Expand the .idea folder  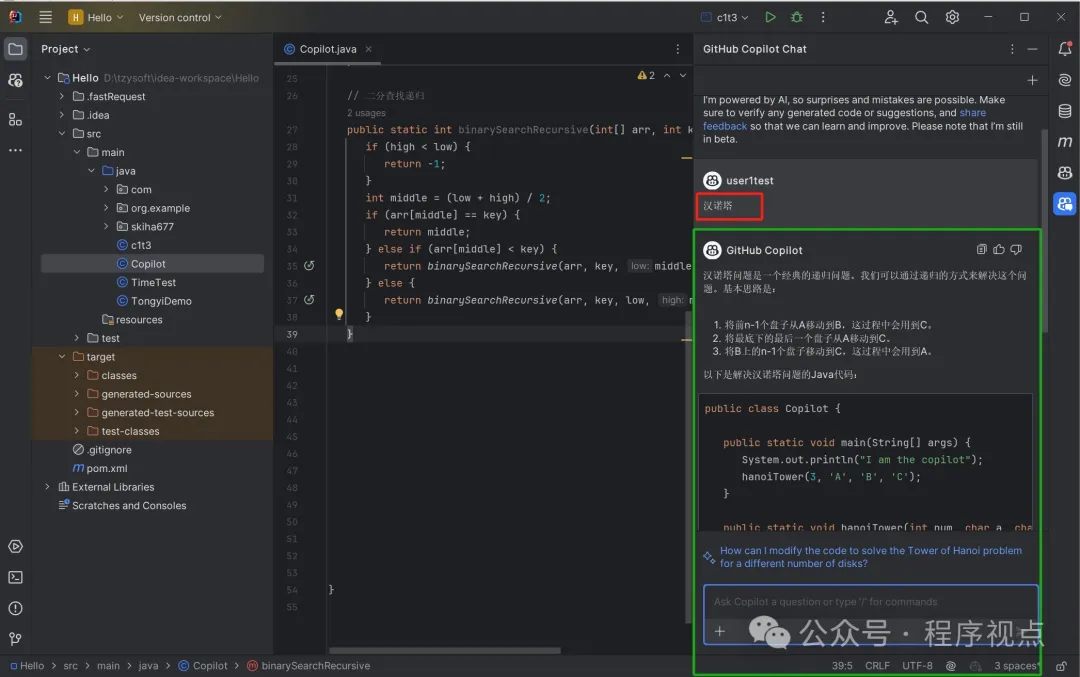(x=62, y=115)
